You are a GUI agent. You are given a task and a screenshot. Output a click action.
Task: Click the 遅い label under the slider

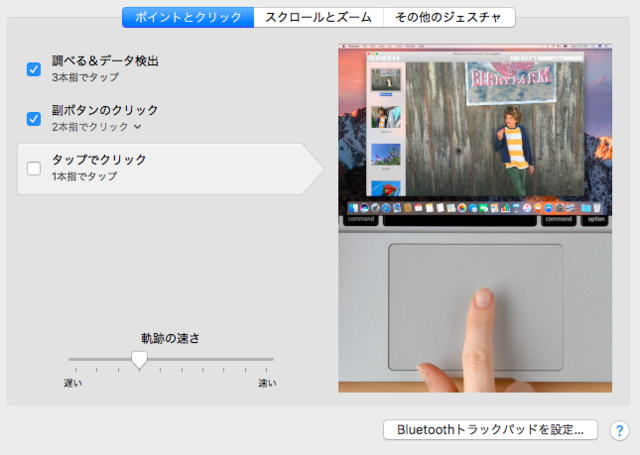74,383
